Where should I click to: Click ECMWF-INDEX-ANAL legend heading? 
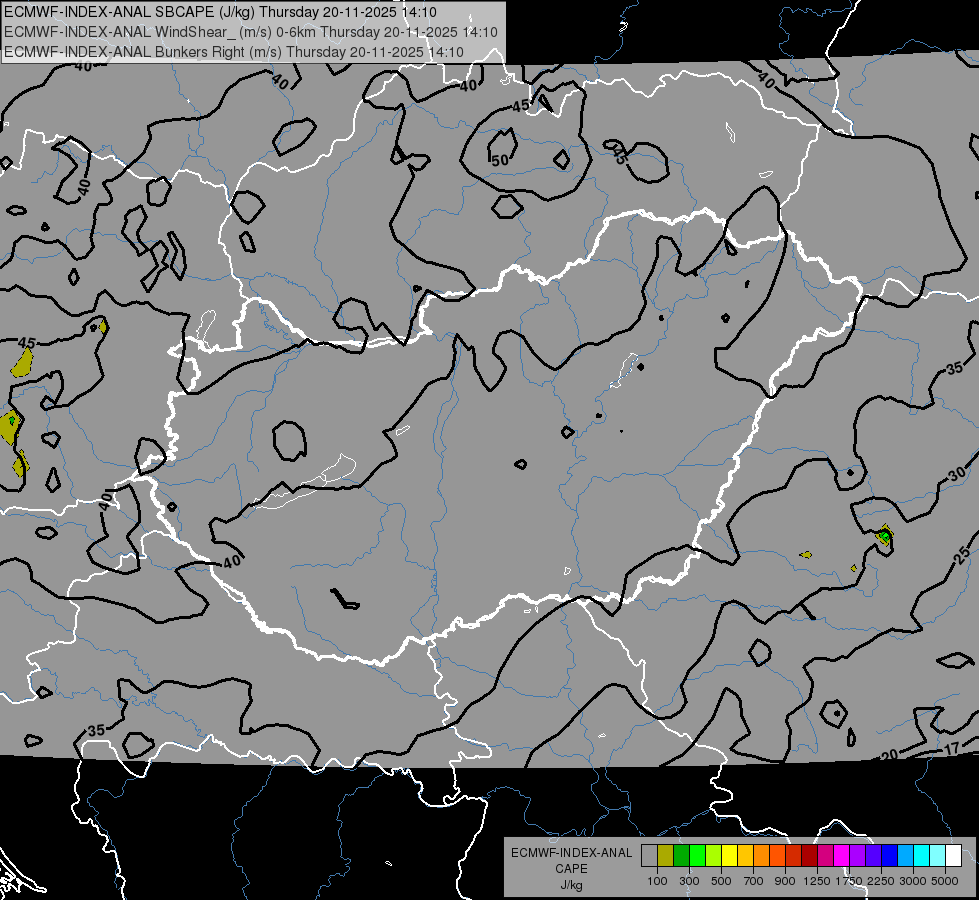(571, 853)
